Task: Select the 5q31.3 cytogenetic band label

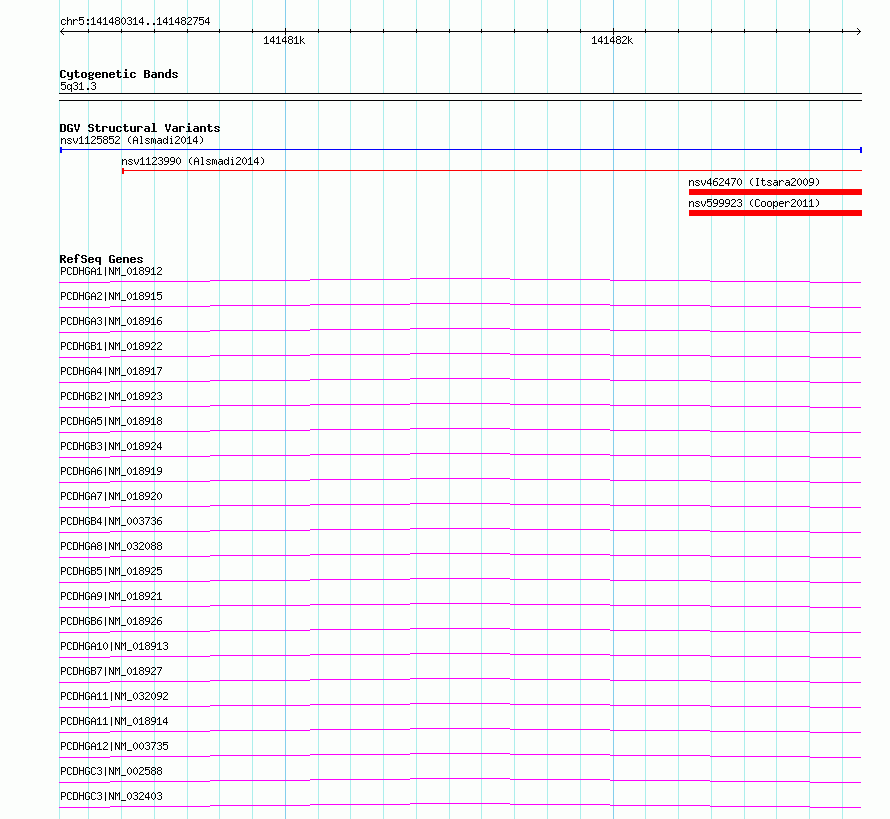Action: coord(78,86)
